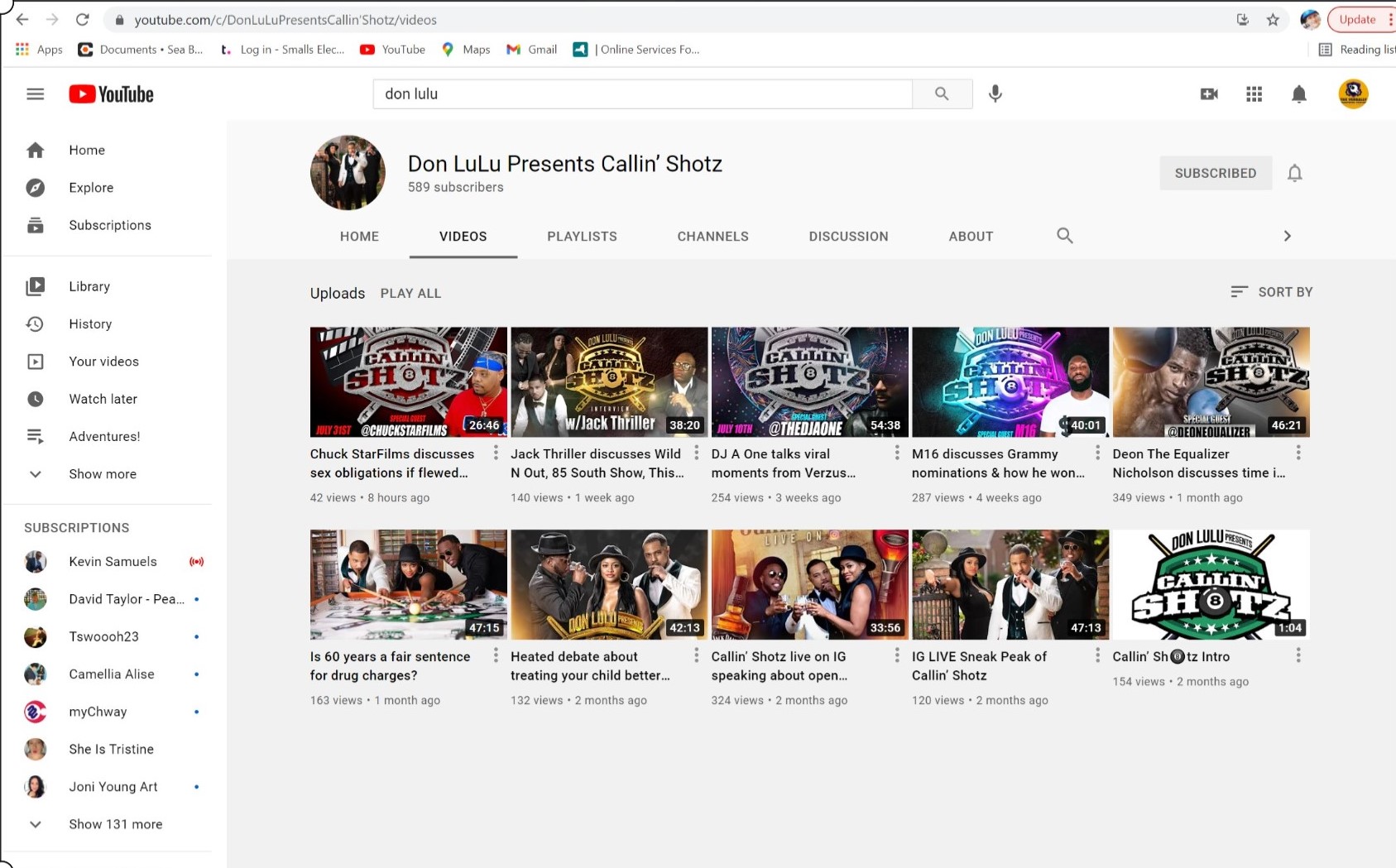1396x868 pixels.
Task: Open the DJ A One video thumbnail
Action: click(x=810, y=382)
